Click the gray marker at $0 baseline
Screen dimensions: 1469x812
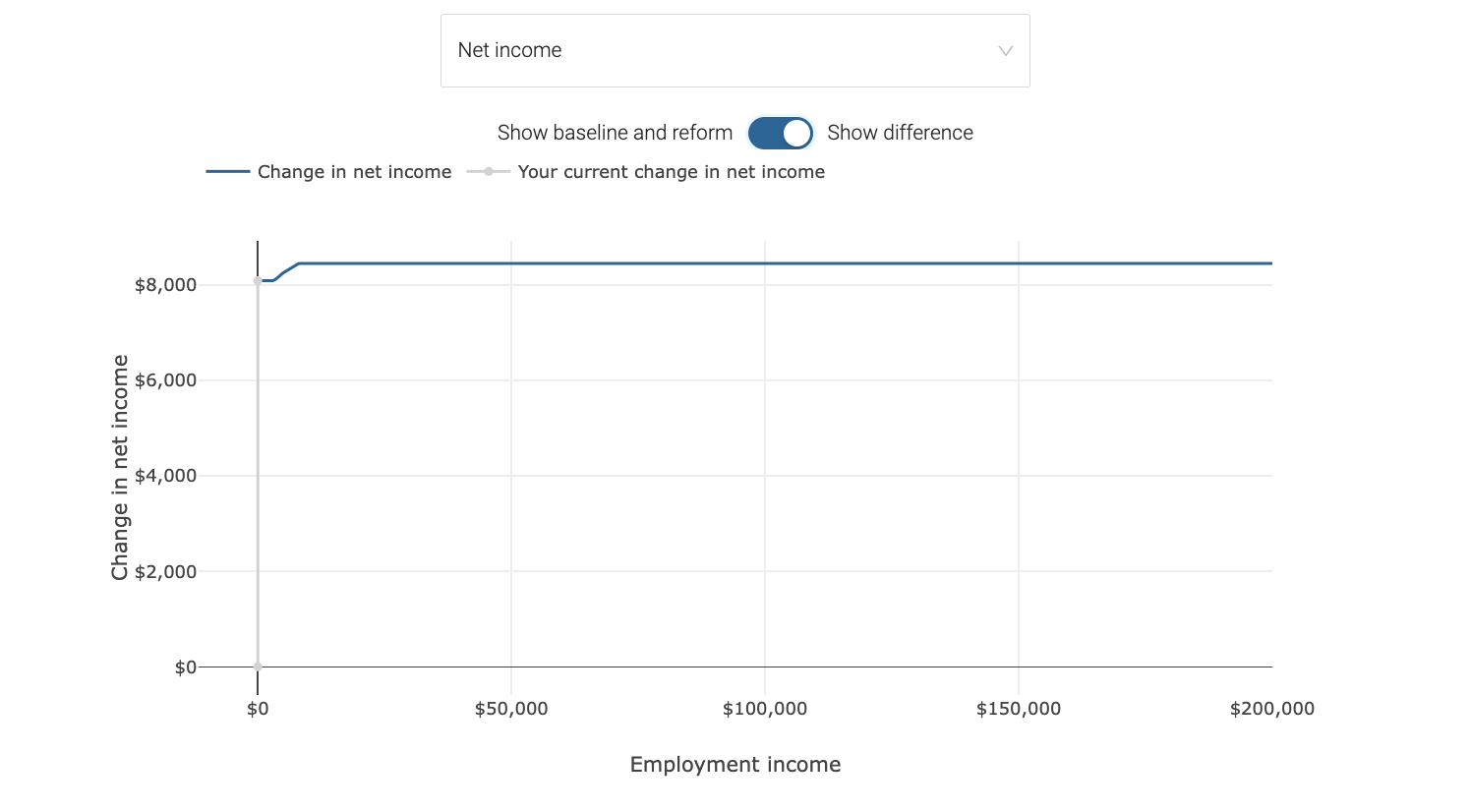(x=258, y=667)
